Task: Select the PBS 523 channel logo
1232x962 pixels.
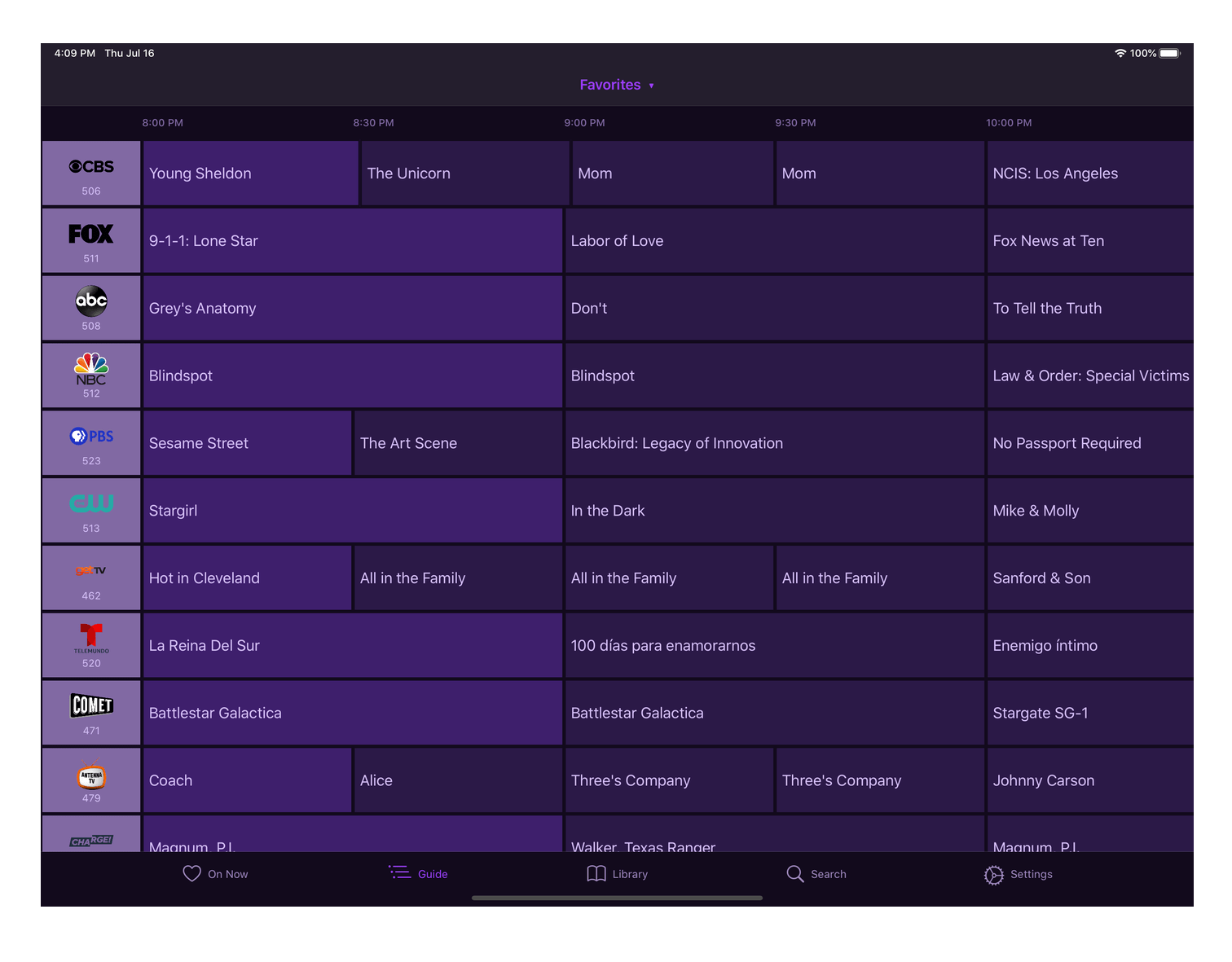Action: pos(91,436)
